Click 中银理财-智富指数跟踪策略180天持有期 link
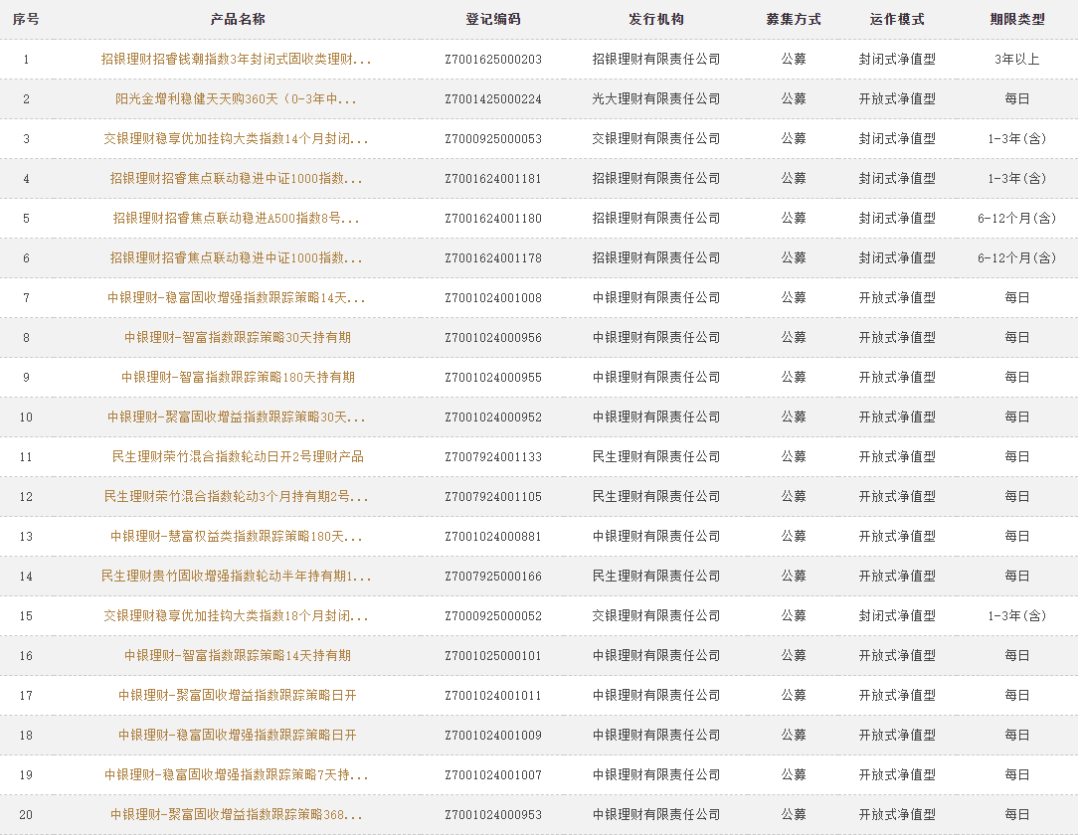 click(x=237, y=377)
